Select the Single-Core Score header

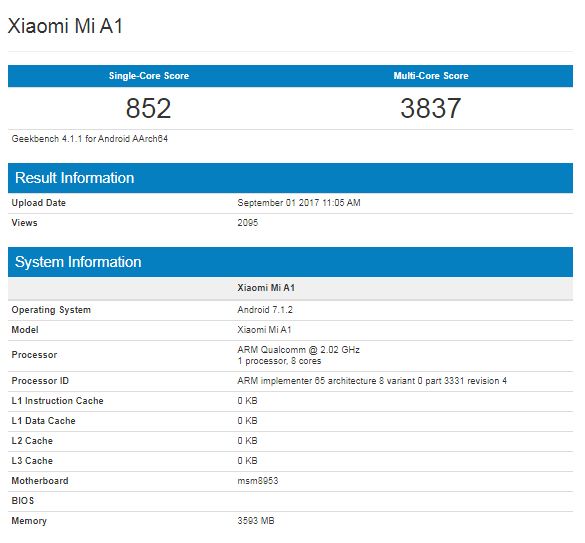[x=149, y=76]
